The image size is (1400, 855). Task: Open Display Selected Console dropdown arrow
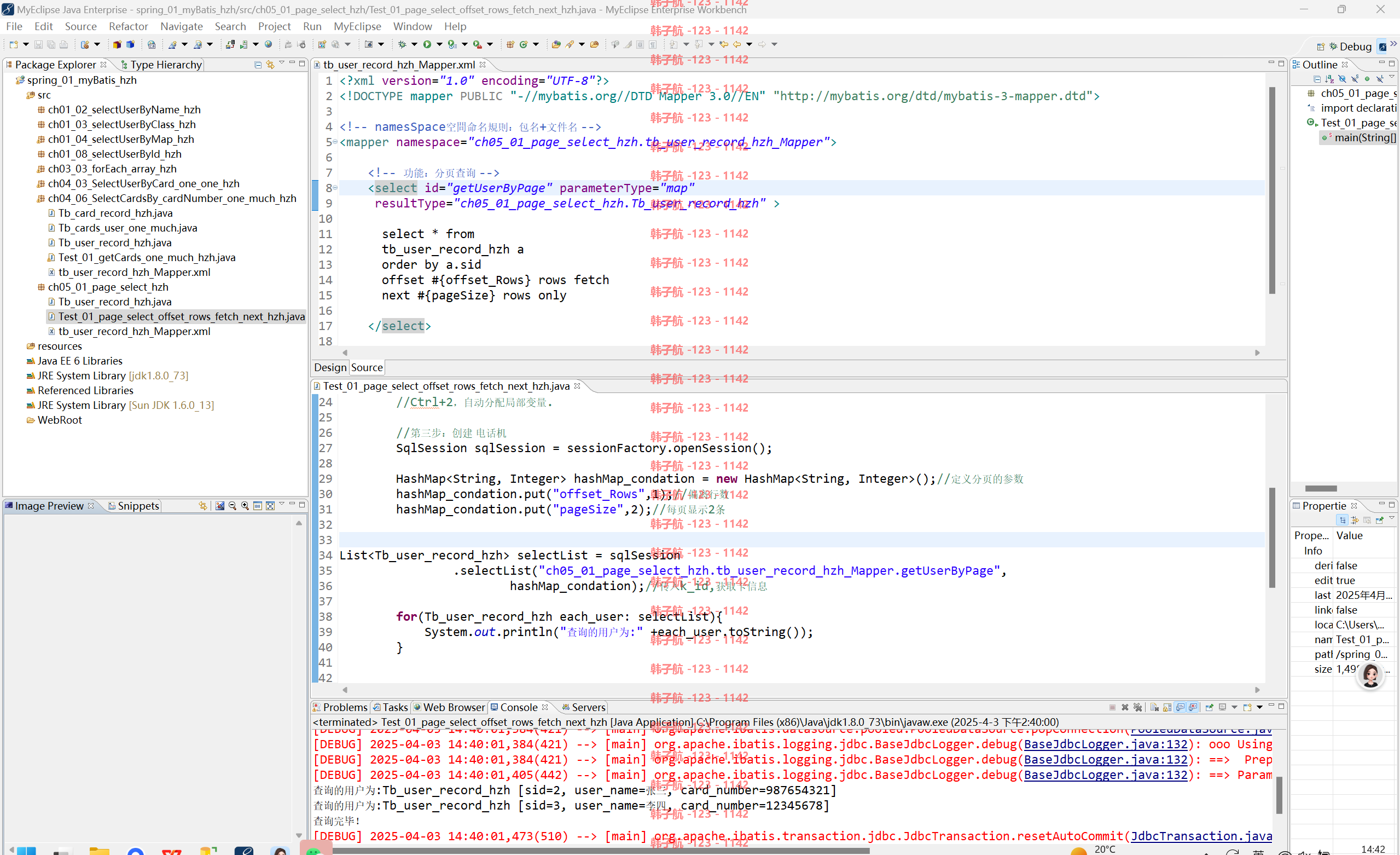point(1235,707)
